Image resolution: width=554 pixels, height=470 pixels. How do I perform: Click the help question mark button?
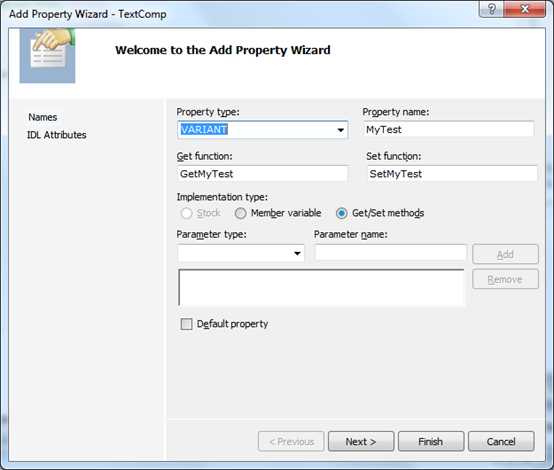(x=491, y=9)
